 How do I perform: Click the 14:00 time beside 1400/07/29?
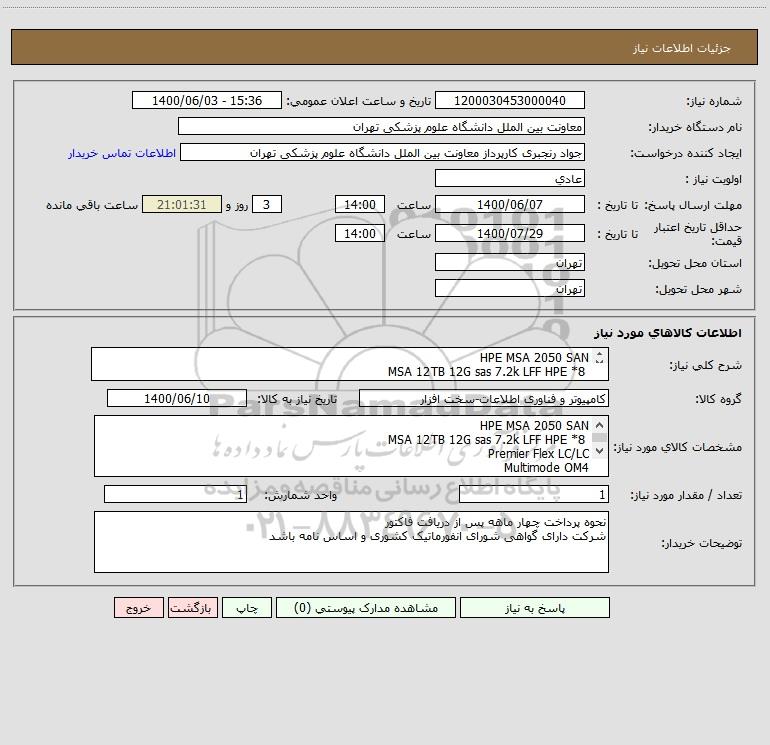(x=359, y=233)
